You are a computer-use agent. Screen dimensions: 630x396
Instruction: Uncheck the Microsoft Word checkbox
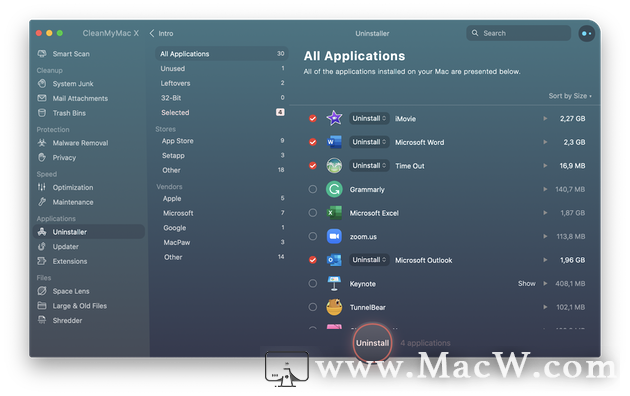pos(313,142)
